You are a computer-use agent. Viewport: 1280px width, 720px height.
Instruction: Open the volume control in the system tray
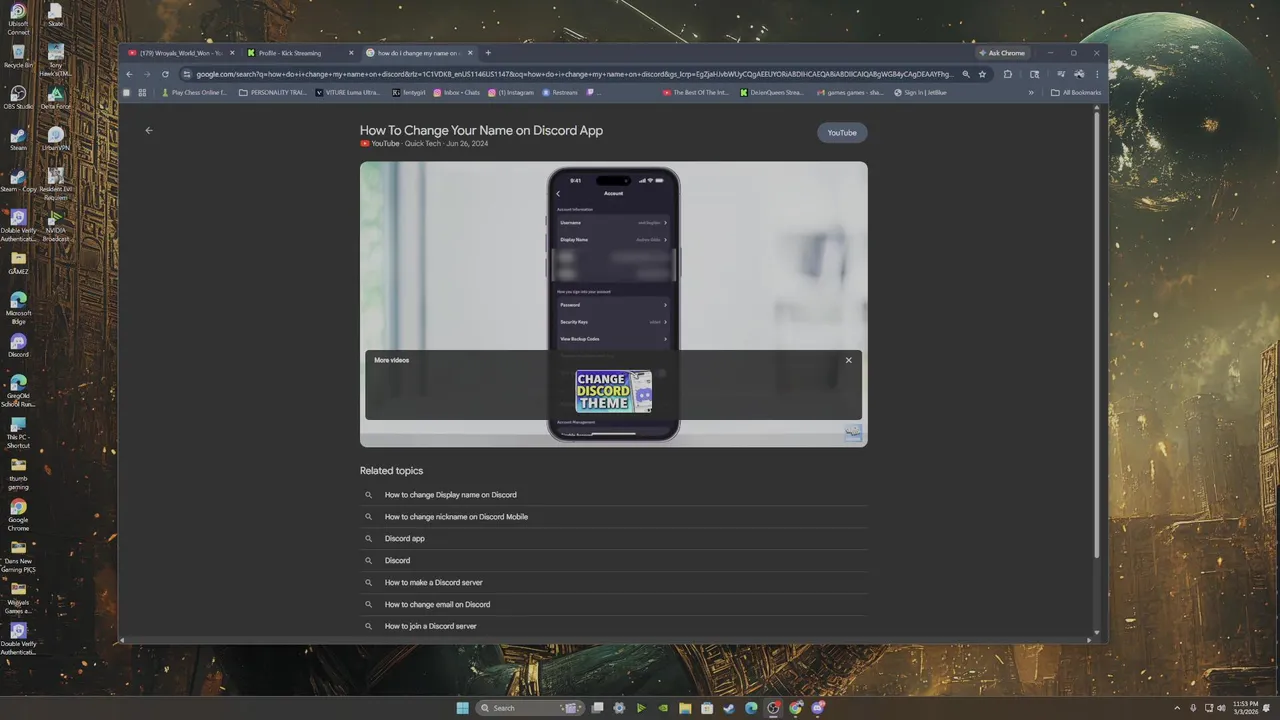pos(1221,708)
